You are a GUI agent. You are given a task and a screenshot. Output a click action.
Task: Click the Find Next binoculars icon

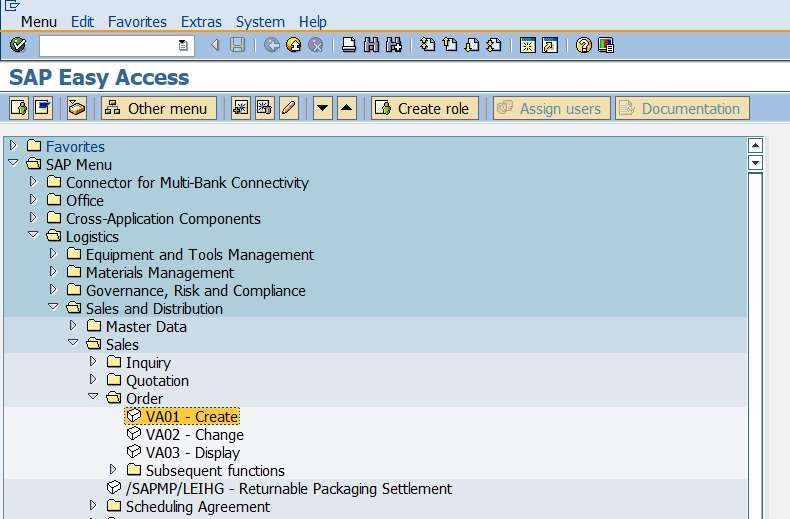coord(393,45)
